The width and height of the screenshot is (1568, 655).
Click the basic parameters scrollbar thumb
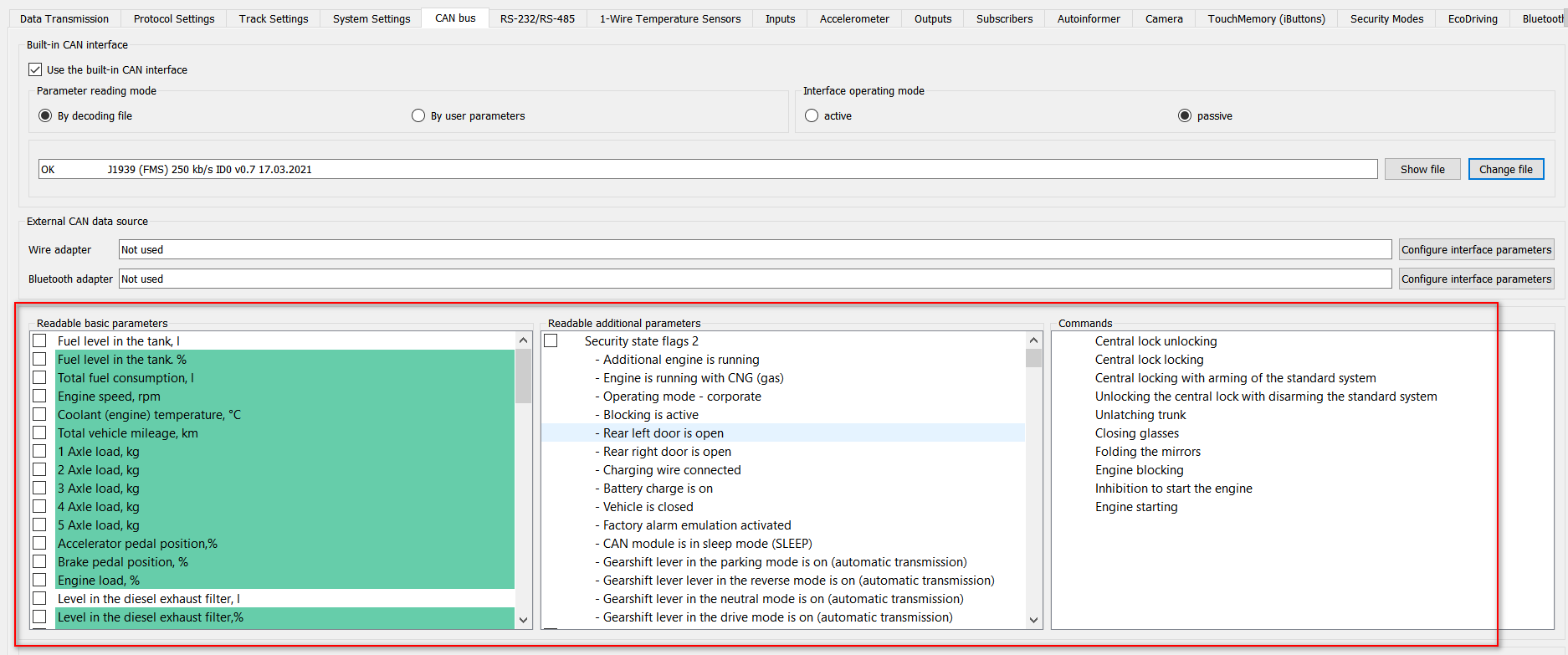click(524, 376)
